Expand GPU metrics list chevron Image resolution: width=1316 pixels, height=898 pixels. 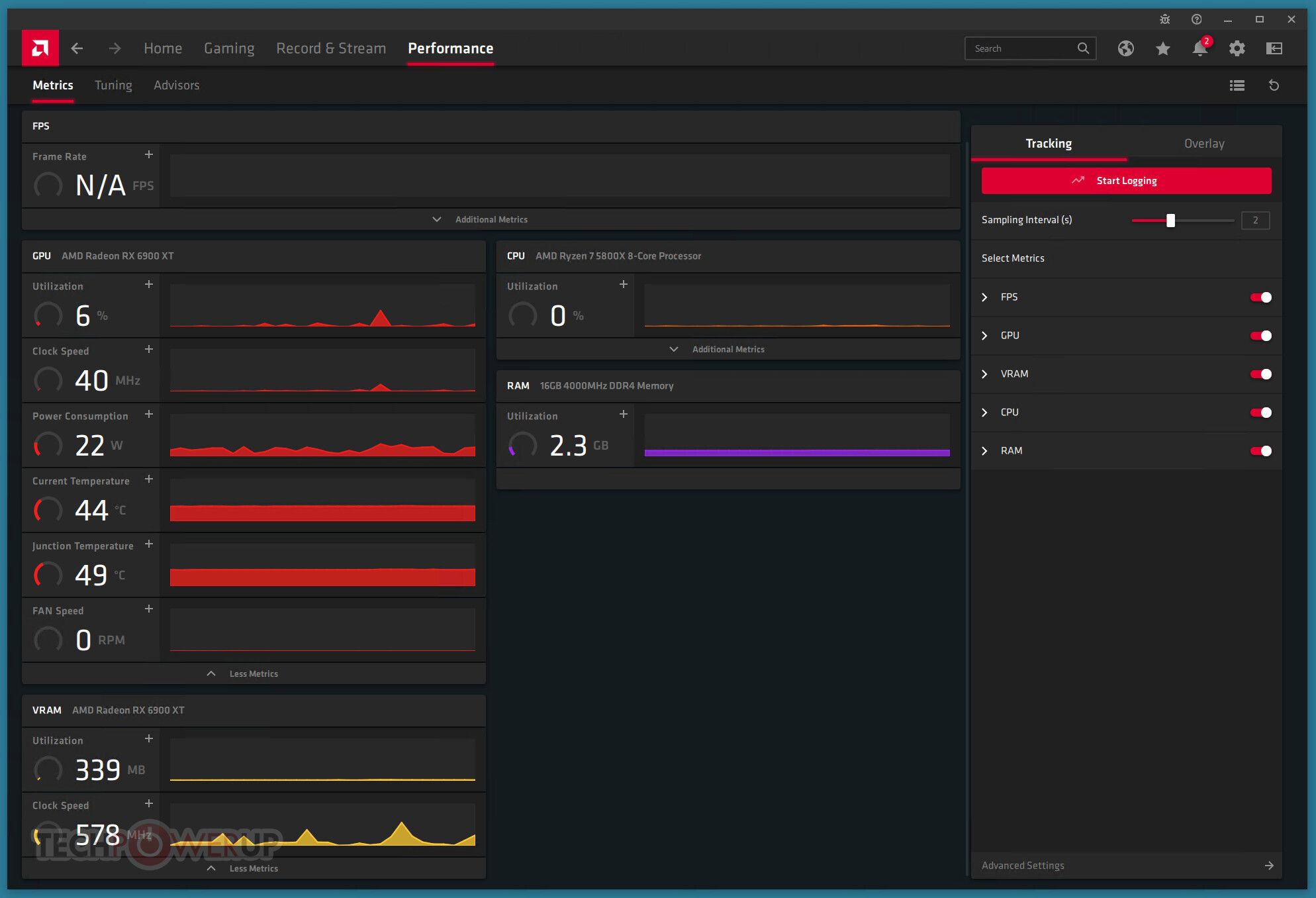(x=984, y=336)
